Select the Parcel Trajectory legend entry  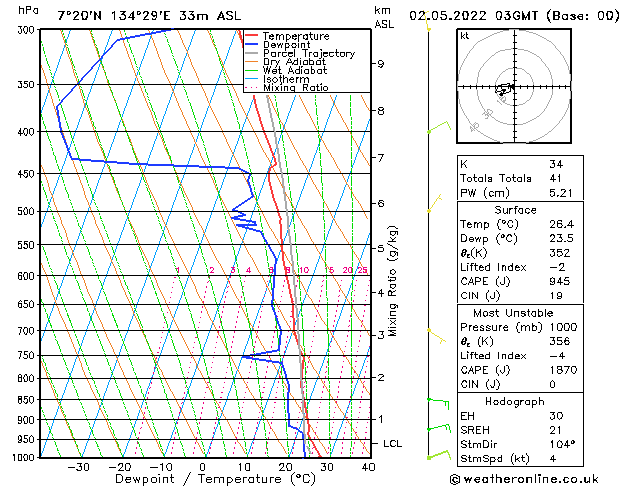pos(309,53)
